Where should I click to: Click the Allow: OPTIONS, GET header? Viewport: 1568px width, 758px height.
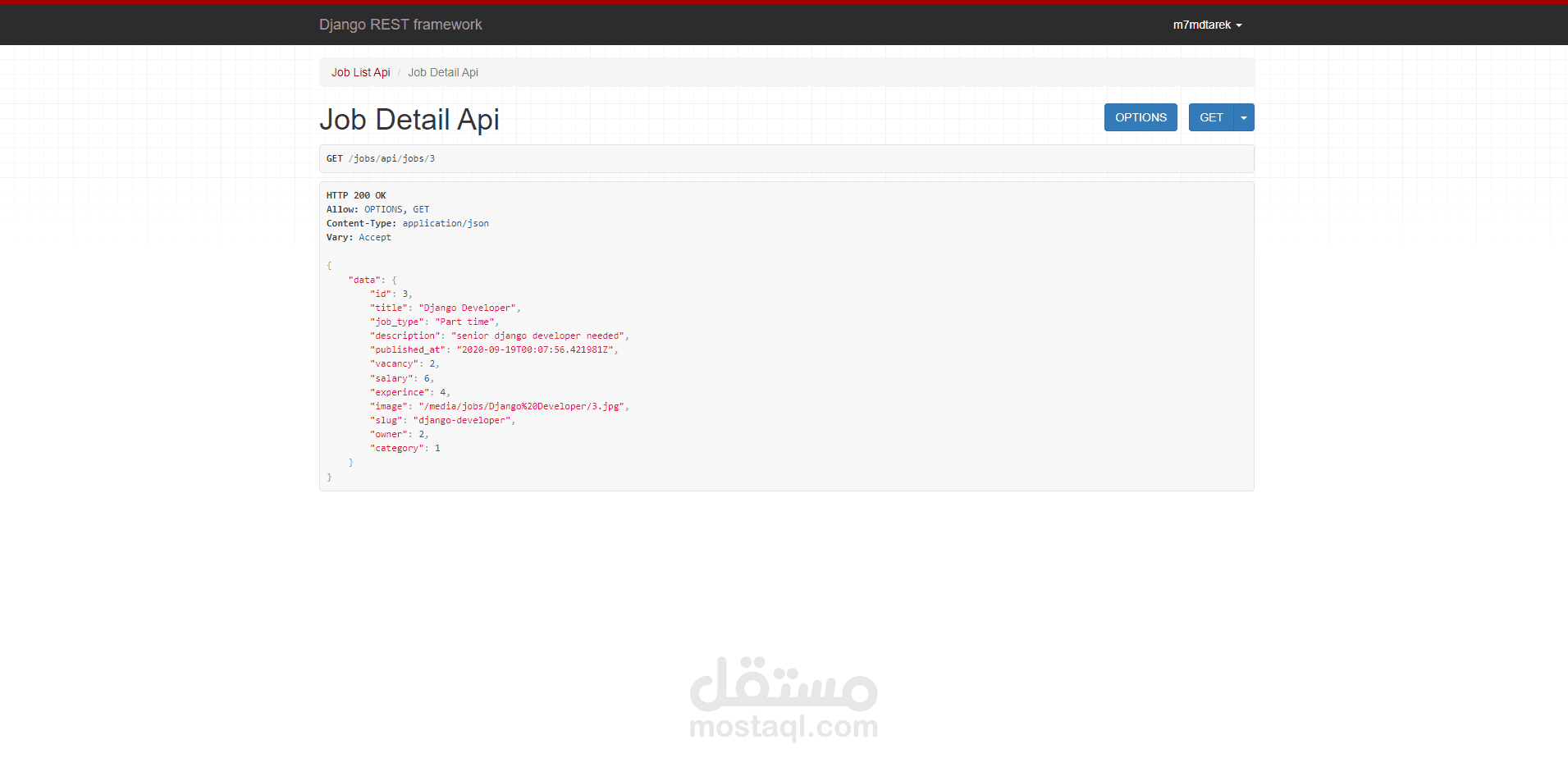click(x=377, y=209)
